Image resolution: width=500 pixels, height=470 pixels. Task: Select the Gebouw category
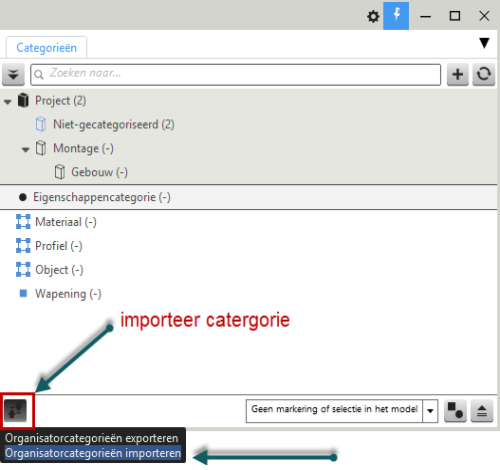click(99, 172)
